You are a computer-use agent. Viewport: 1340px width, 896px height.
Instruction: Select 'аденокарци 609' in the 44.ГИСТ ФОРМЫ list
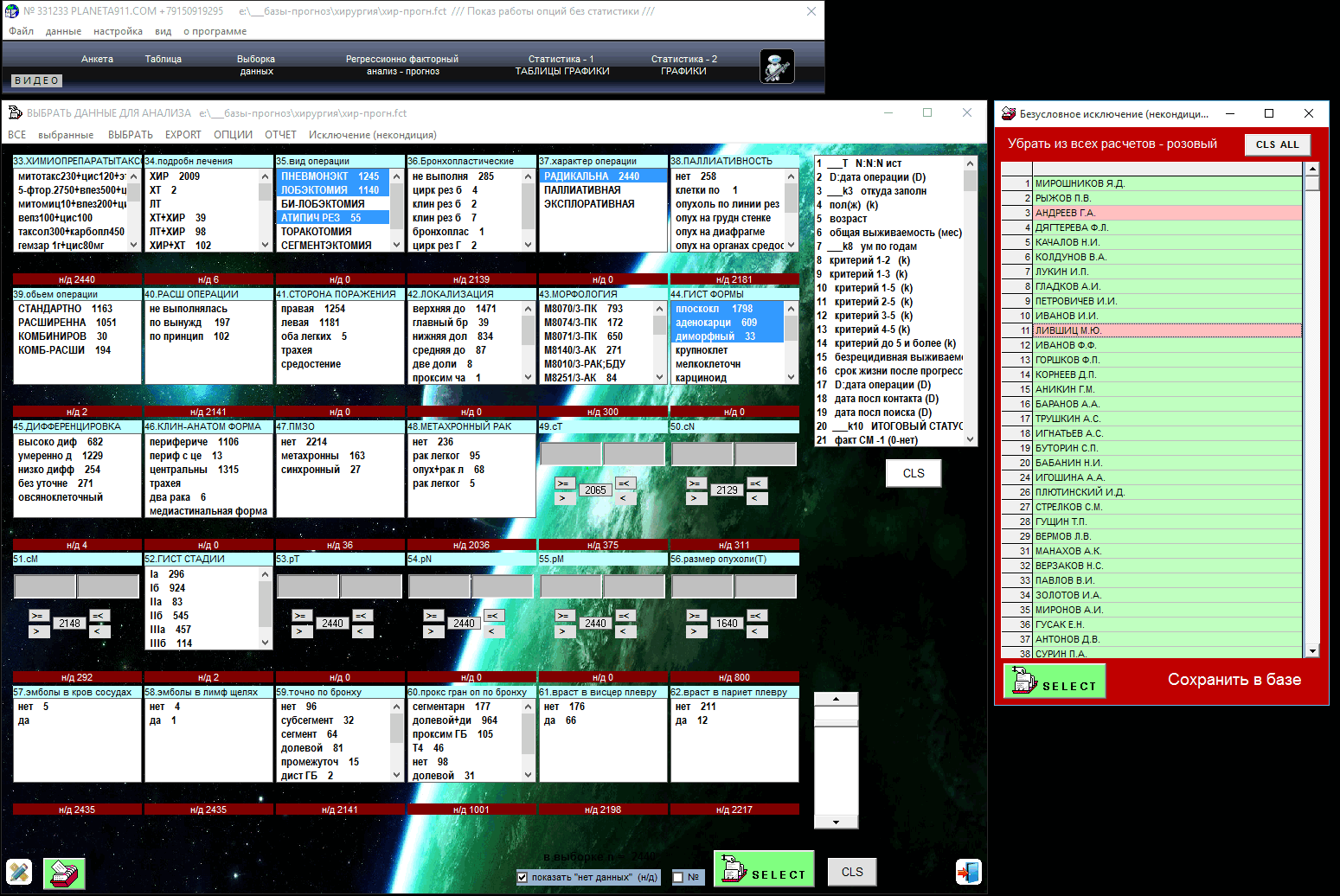click(715, 323)
